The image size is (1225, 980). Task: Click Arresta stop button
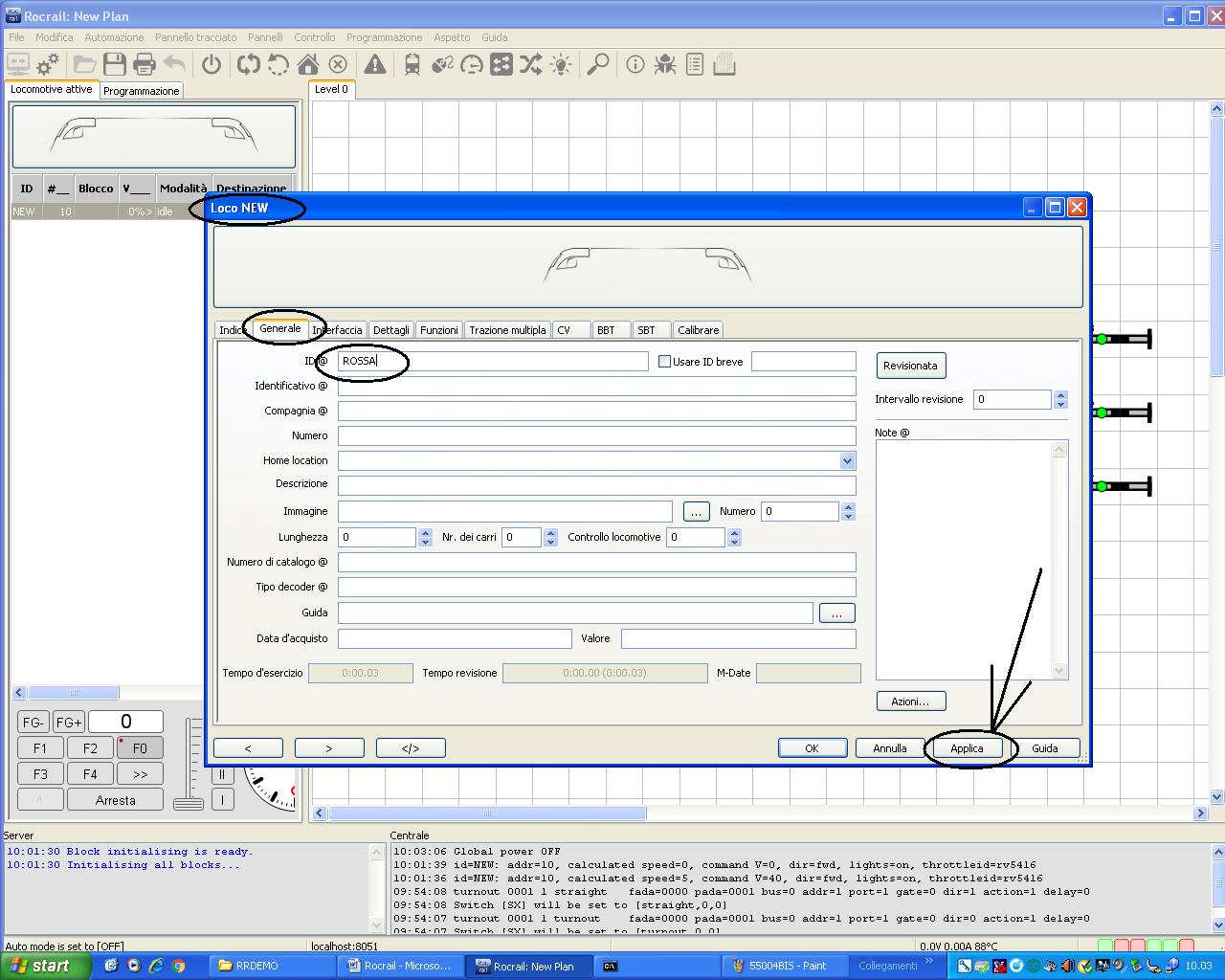pyautogui.click(x=115, y=800)
